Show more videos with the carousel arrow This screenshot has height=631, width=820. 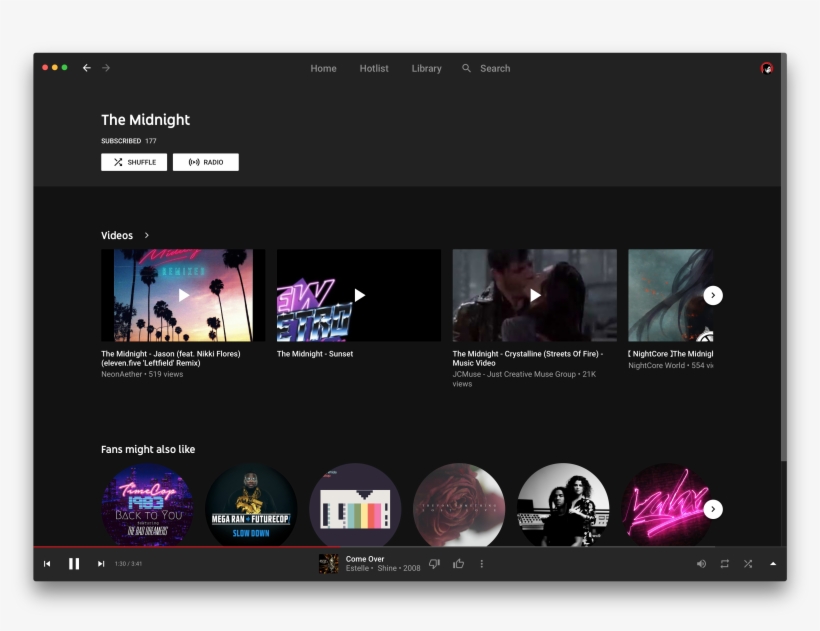tap(713, 295)
